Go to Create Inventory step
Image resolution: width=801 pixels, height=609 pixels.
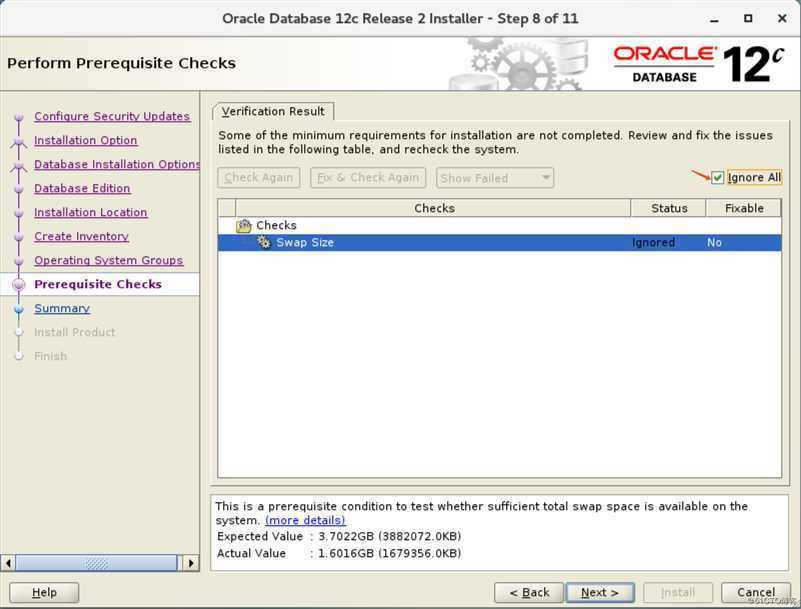[x=81, y=237]
